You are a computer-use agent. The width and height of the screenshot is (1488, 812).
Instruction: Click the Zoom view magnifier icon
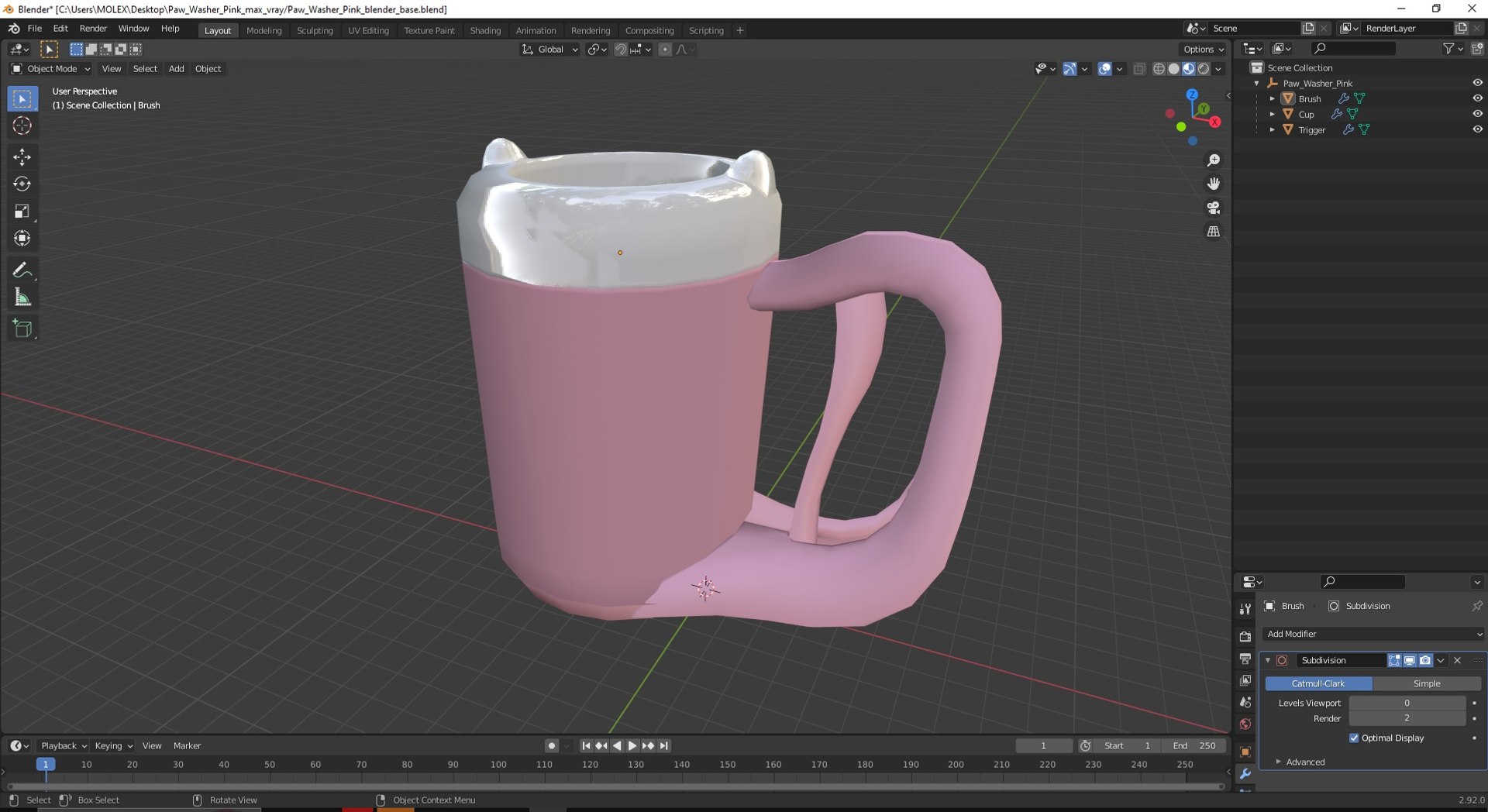point(1214,160)
